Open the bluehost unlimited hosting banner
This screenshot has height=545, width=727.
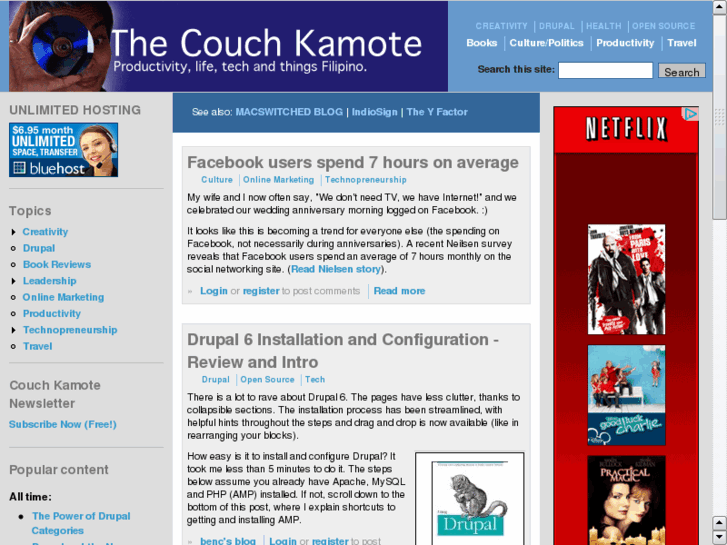pos(64,150)
